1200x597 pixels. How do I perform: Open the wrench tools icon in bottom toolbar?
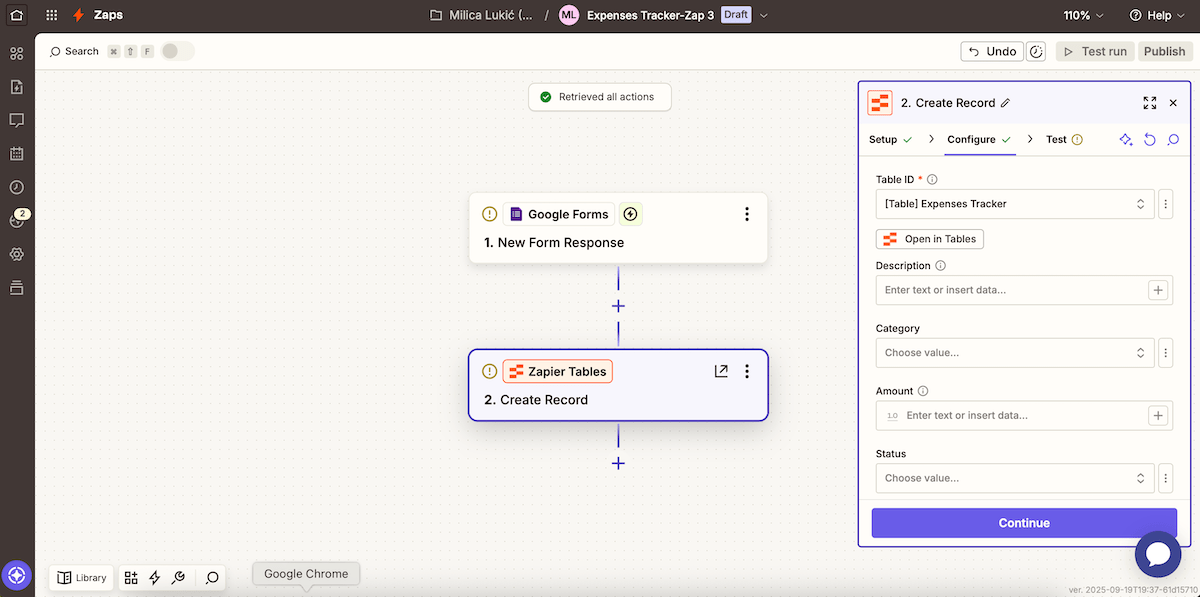click(179, 577)
